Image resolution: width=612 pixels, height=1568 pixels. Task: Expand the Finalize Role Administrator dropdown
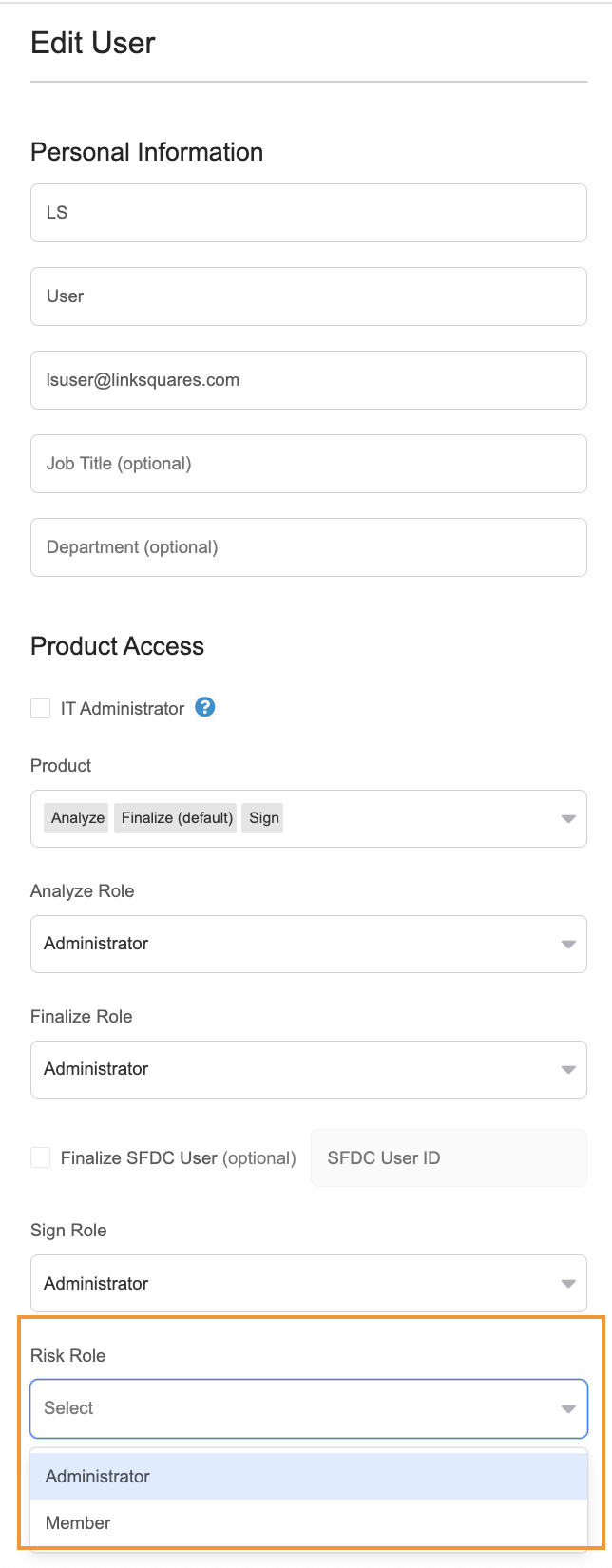[309, 1069]
